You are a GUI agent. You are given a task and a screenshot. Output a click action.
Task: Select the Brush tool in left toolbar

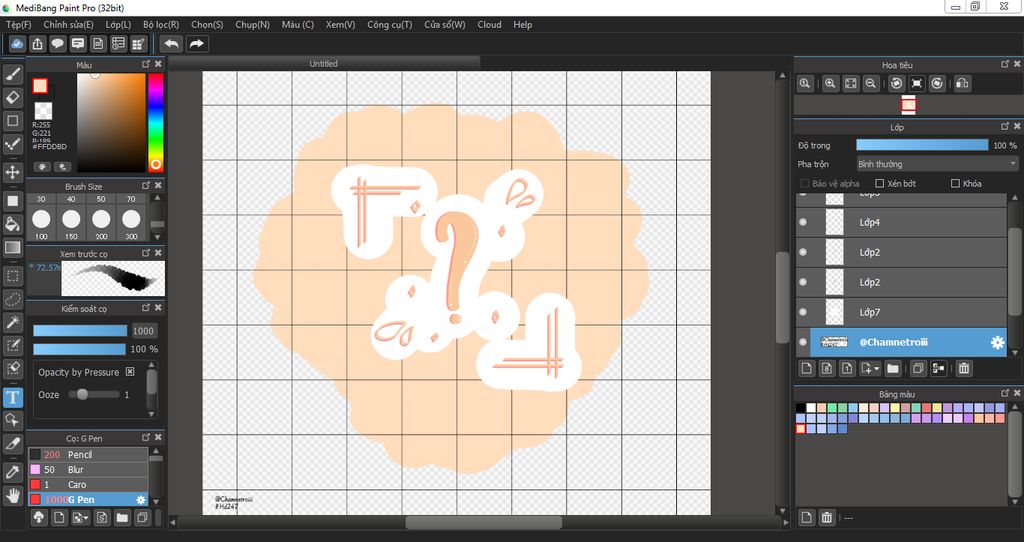pos(12,74)
